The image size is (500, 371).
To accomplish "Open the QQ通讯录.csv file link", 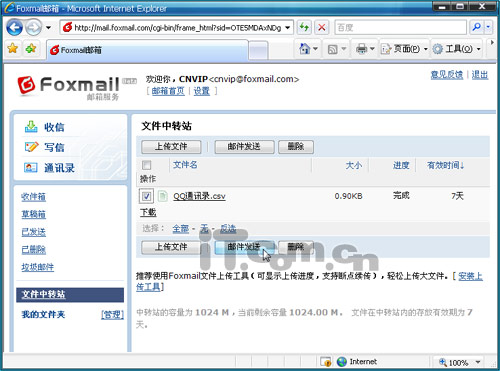I will coord(199,196).
